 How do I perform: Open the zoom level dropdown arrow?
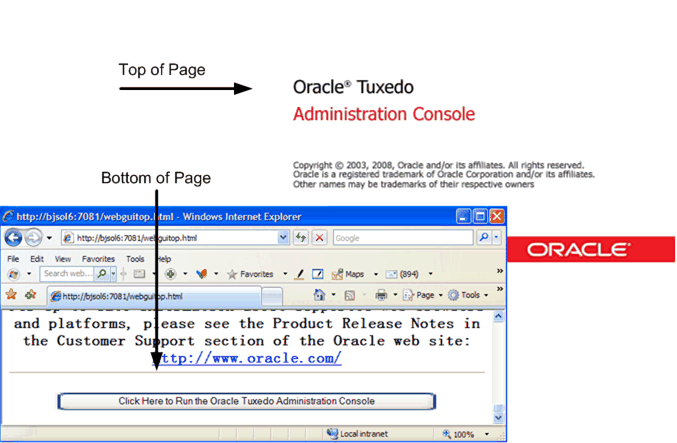487,434
